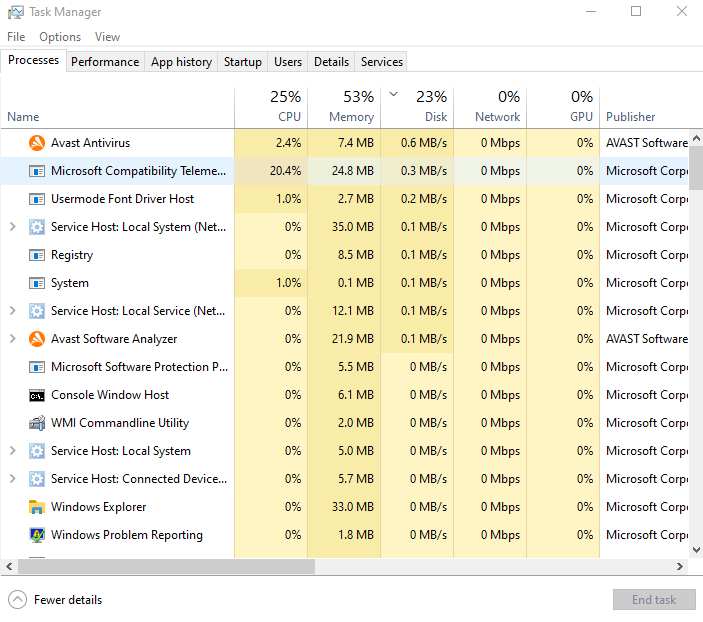Click the Service Host: Connected Device gear icon
703x622 pixels.
(x=37, y=479)
